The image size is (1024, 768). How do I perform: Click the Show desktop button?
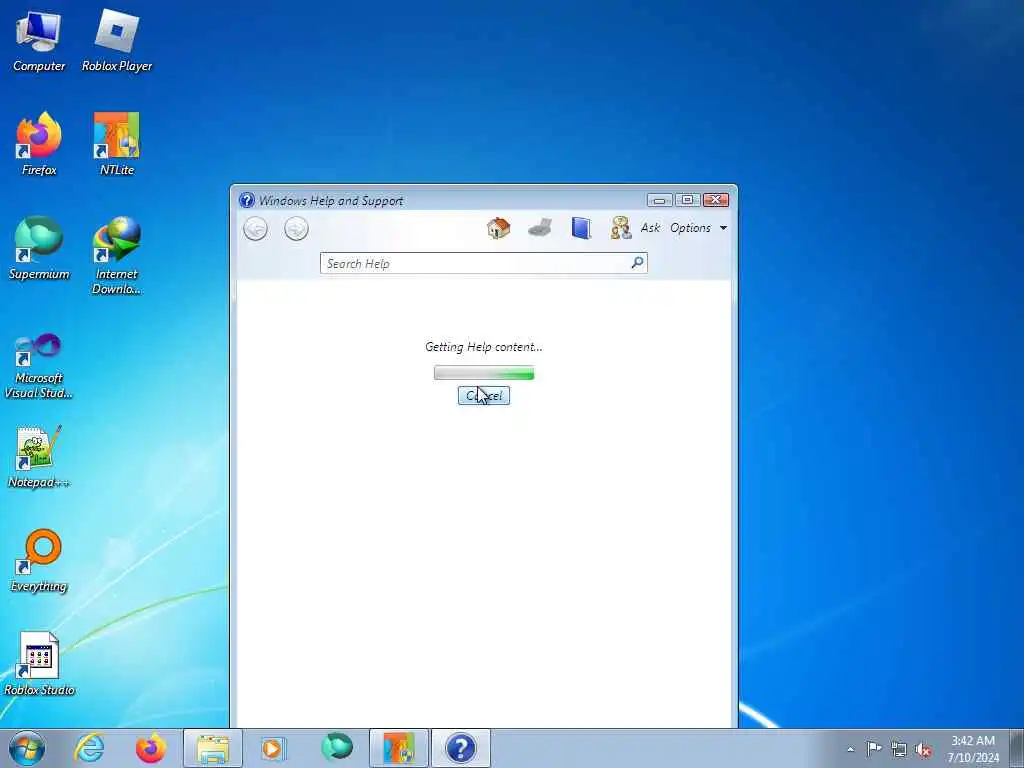(x=1016, y=748)
